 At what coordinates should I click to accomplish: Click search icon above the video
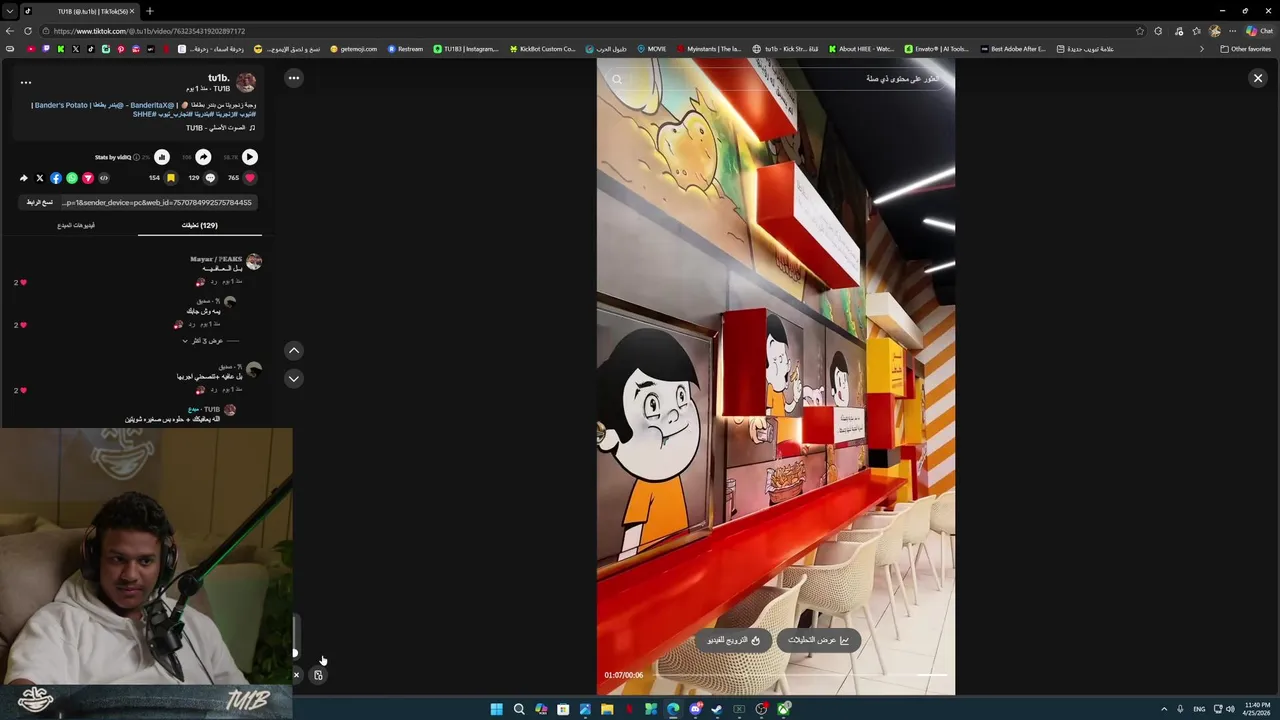coord(617,79)
